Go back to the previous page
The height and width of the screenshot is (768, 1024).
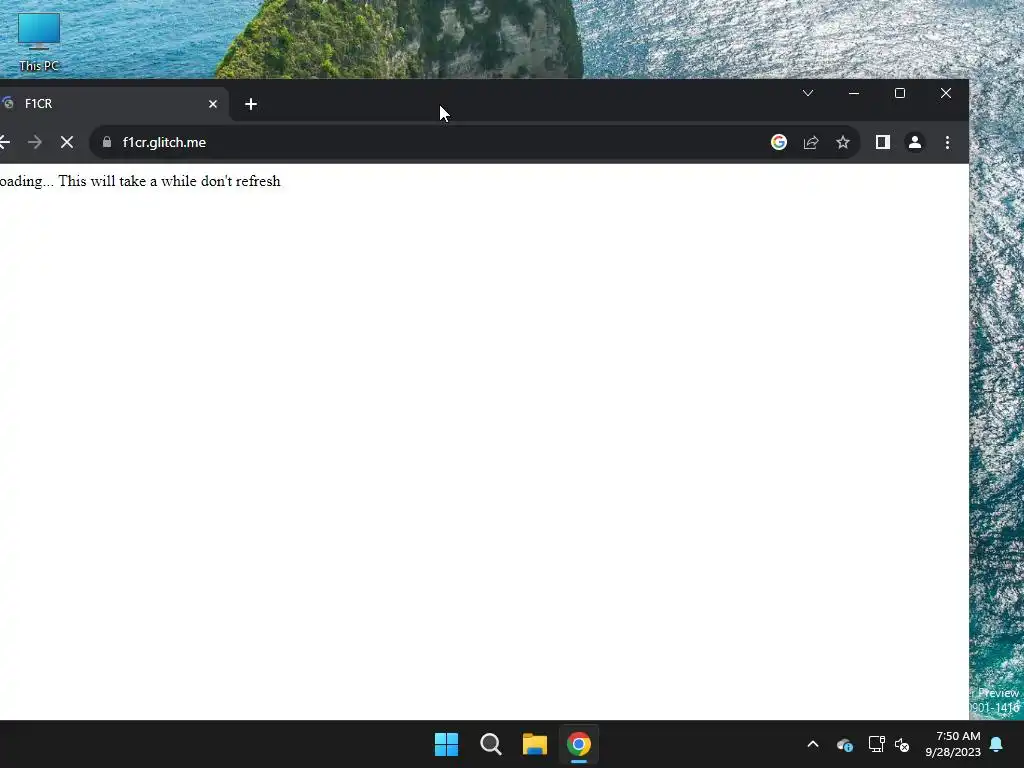(5, 142)
